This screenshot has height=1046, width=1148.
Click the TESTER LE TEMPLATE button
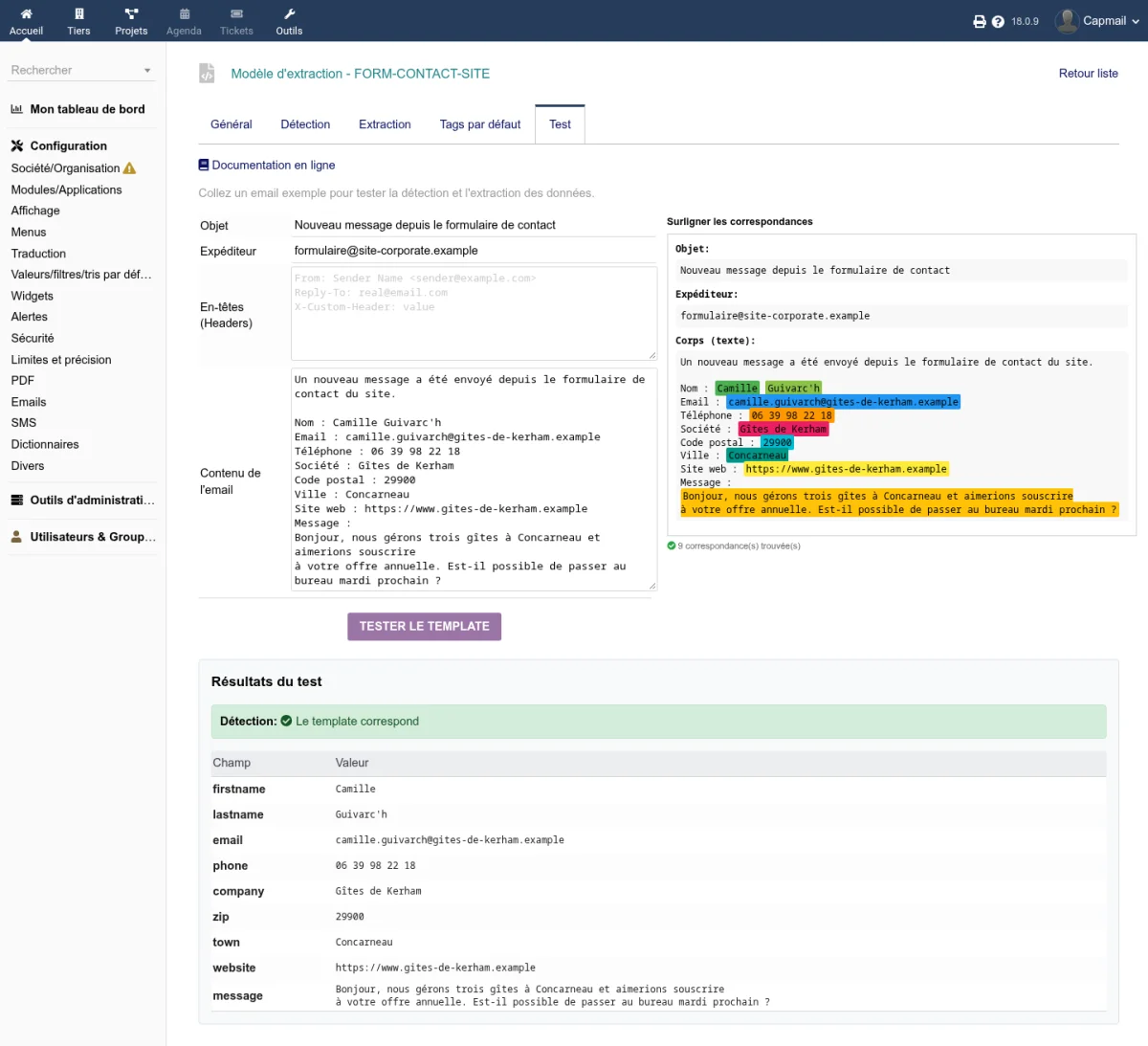point(424,626)
